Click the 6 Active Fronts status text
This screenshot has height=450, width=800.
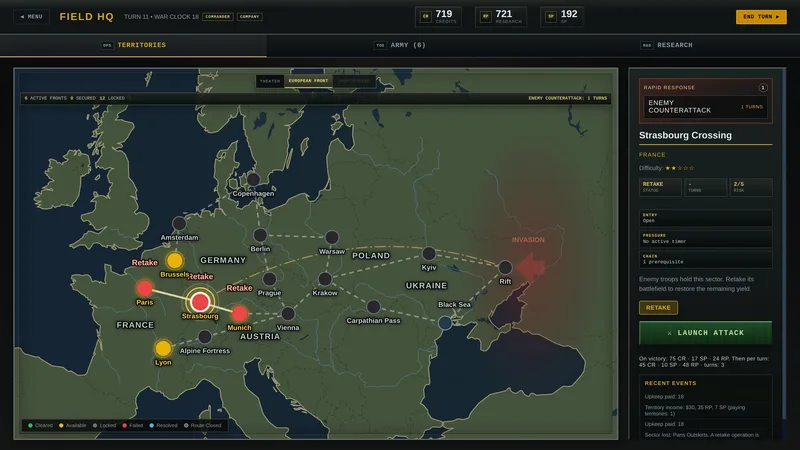pos(45,98)
